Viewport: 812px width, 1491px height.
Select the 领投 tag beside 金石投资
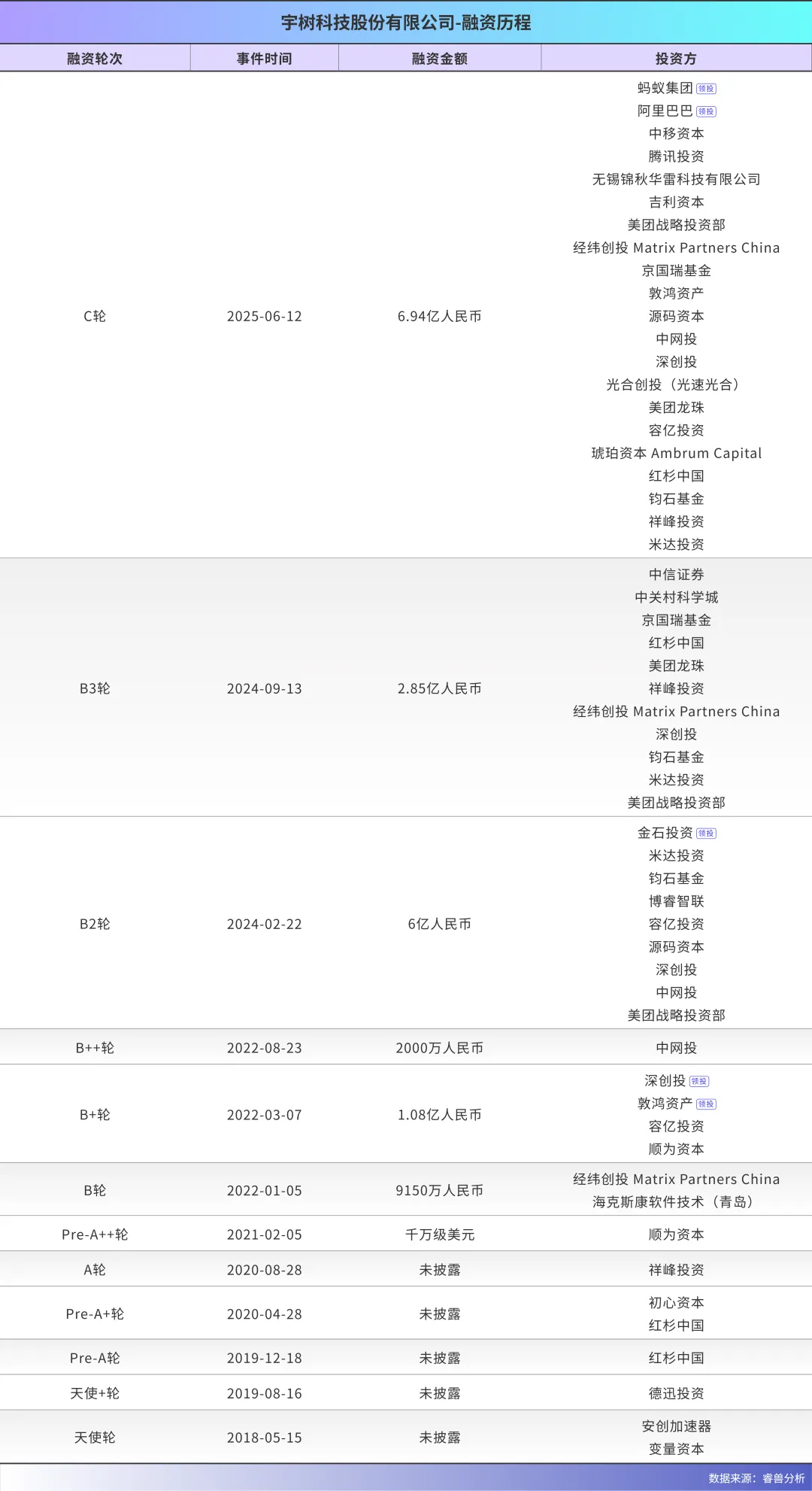(x=706, y=834)
